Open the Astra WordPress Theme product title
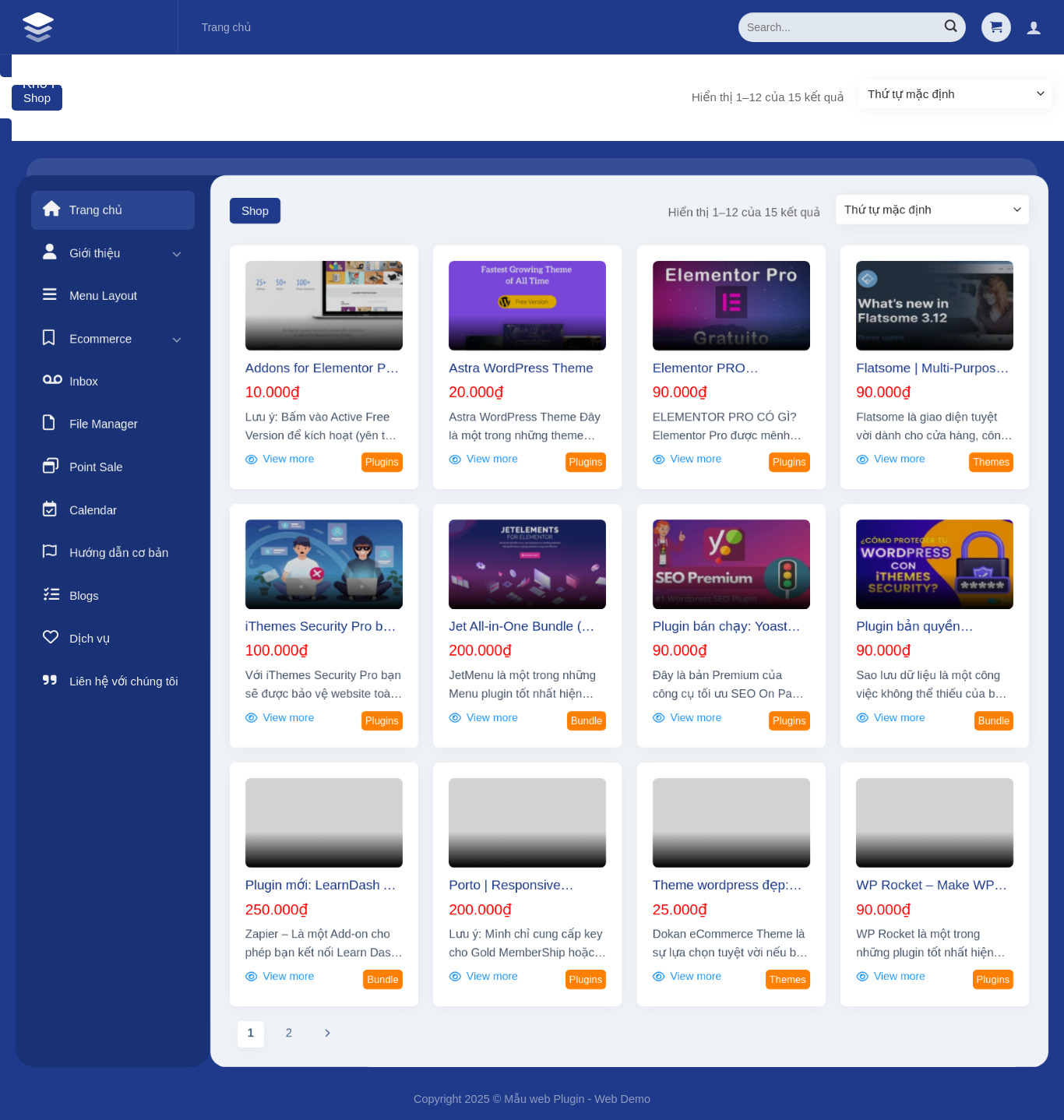Screen dimensions: 1064x1120 click(521, 368)
